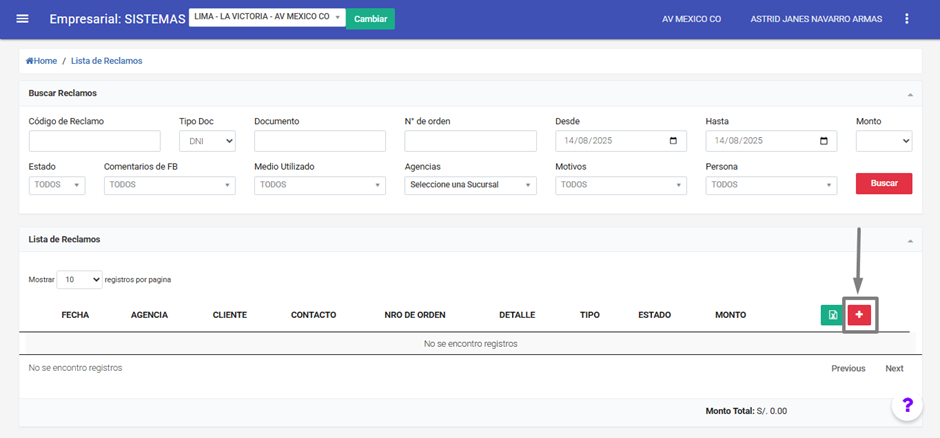Screen dimensions: 940x438
Task: Open the Motivos dropdown
Action: [620, 185]
